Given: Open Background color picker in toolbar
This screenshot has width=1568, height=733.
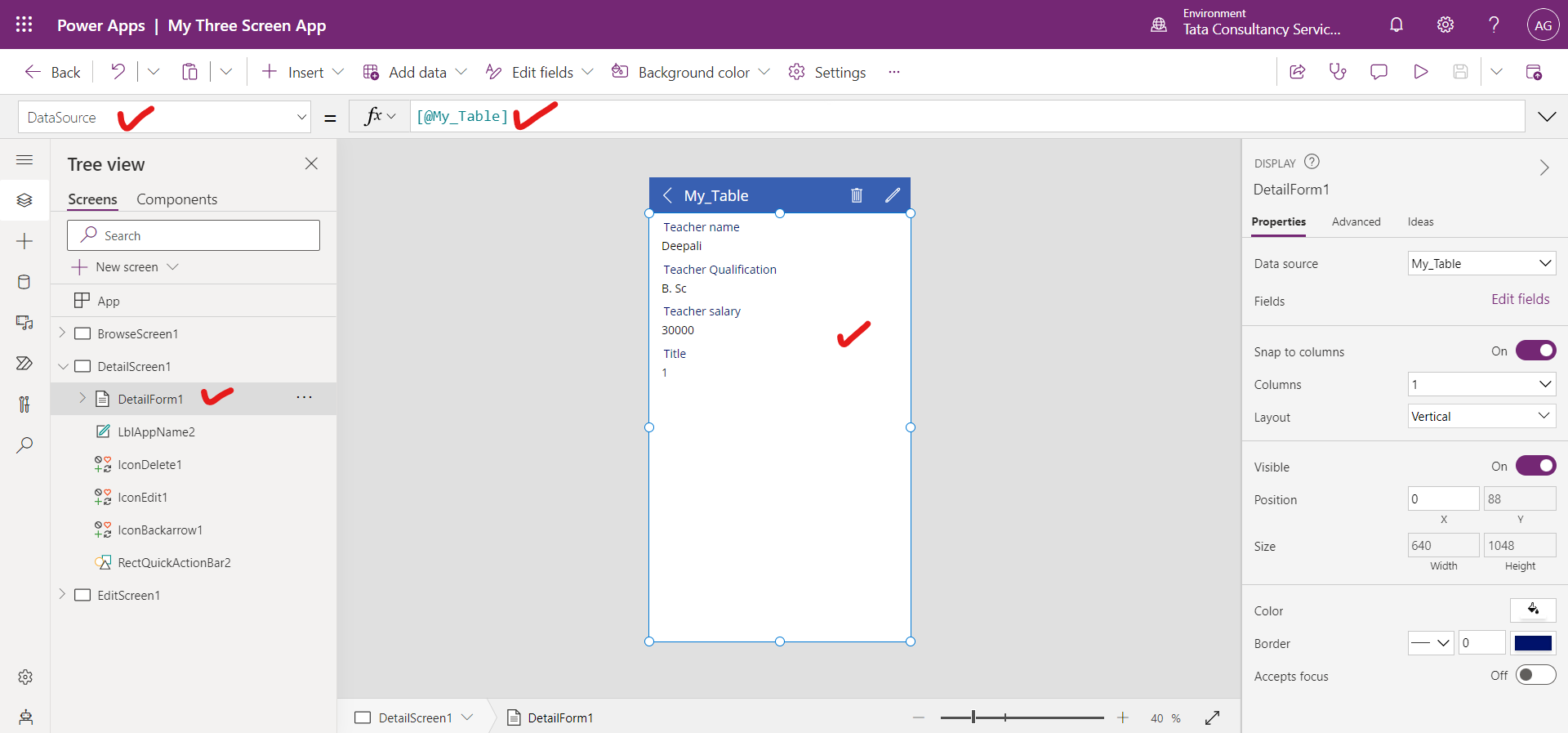Looking at the screenshot, I should (691, 72).
